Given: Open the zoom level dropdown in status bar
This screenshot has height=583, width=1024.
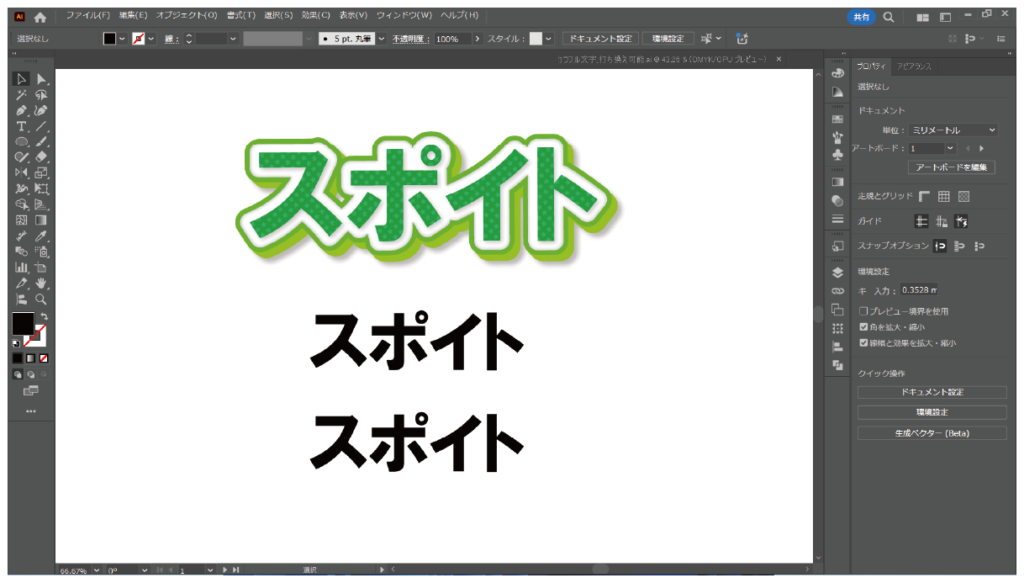Looking at the screenshot, I should 97,570.
